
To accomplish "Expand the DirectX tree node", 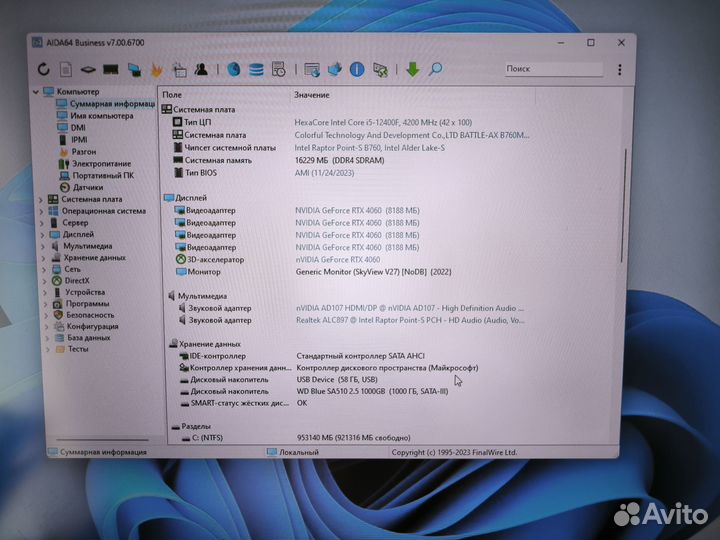I will pyautogui.click(x=45, y=281).
